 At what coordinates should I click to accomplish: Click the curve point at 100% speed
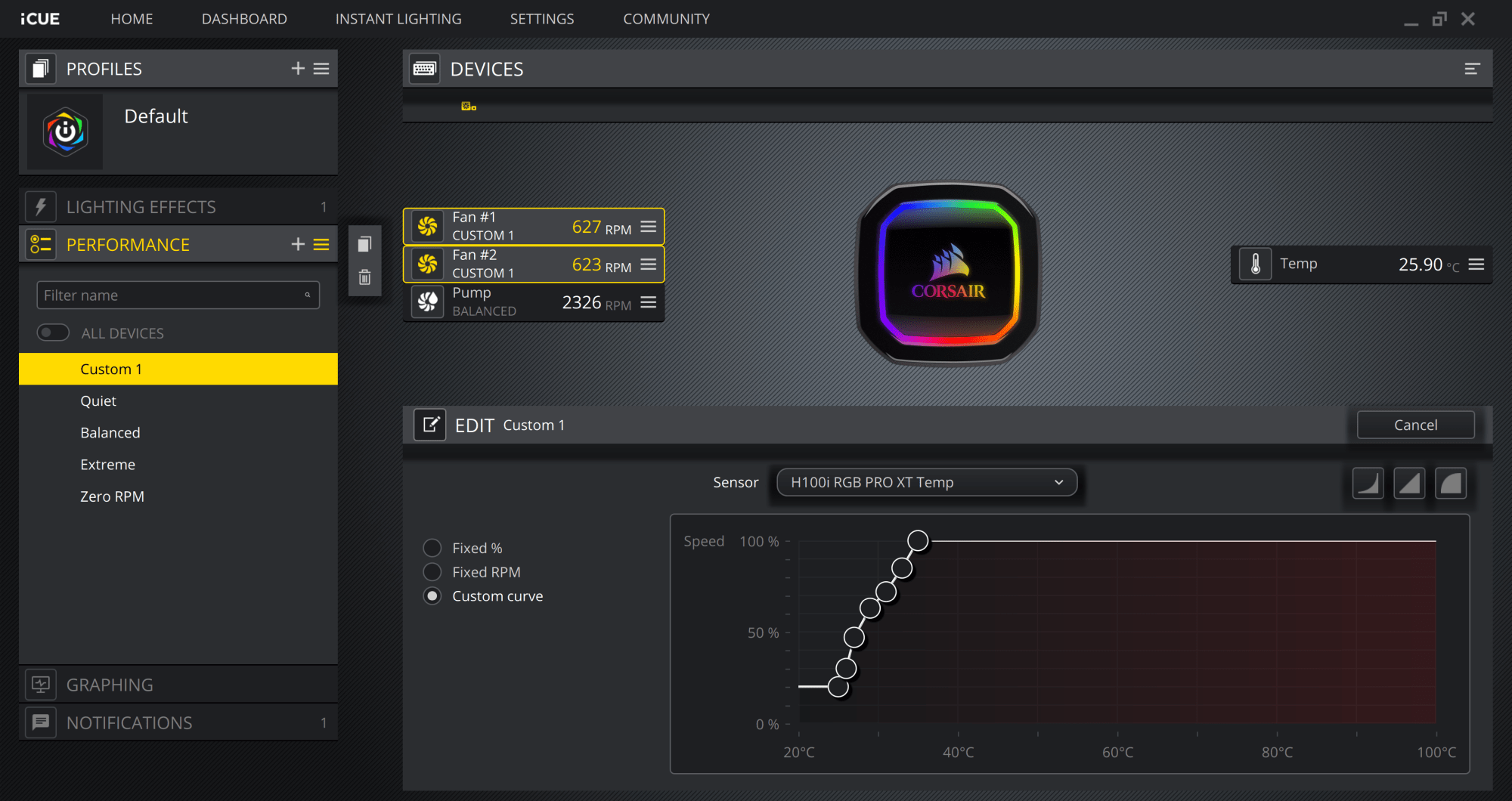[918, 540]
